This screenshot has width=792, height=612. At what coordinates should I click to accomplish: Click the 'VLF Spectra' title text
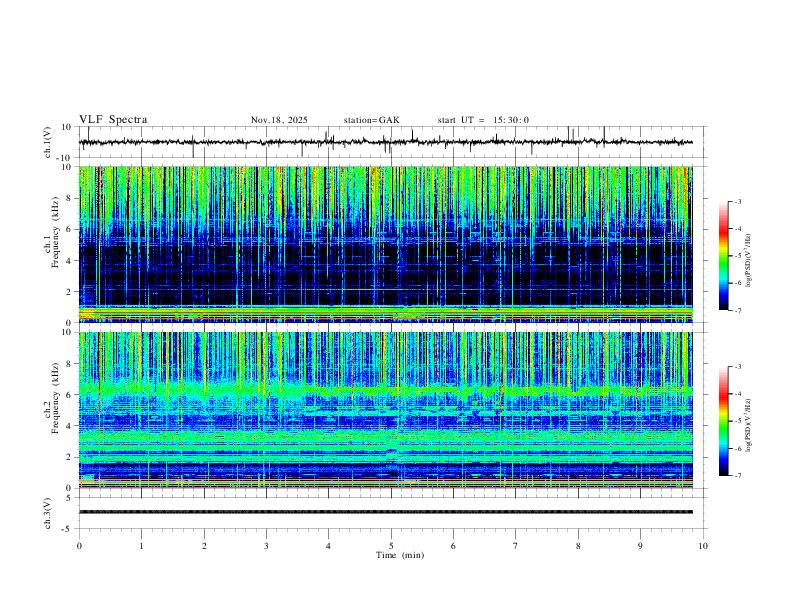(113, 120)
